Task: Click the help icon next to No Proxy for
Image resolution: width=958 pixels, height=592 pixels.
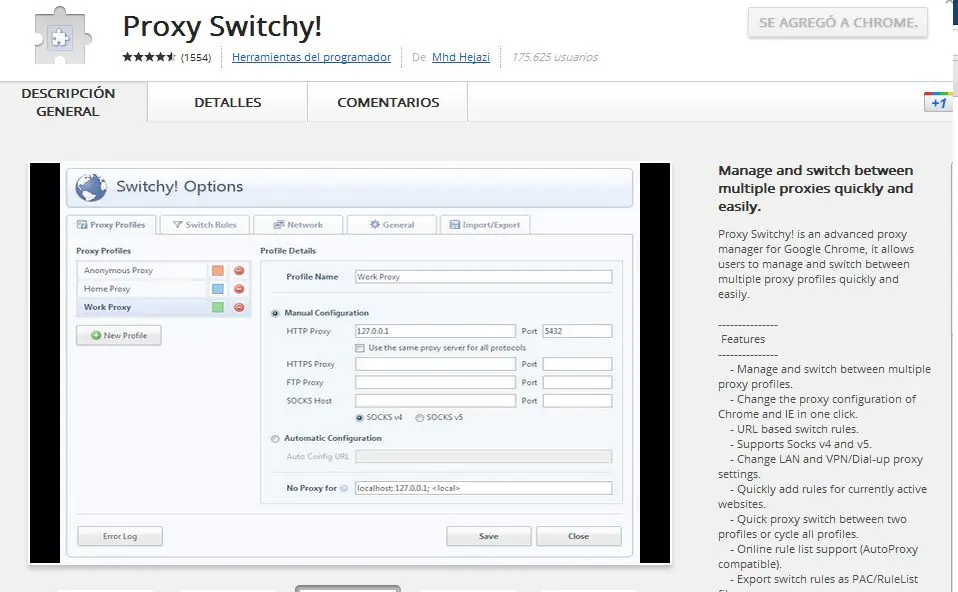Action: [344, 488]
